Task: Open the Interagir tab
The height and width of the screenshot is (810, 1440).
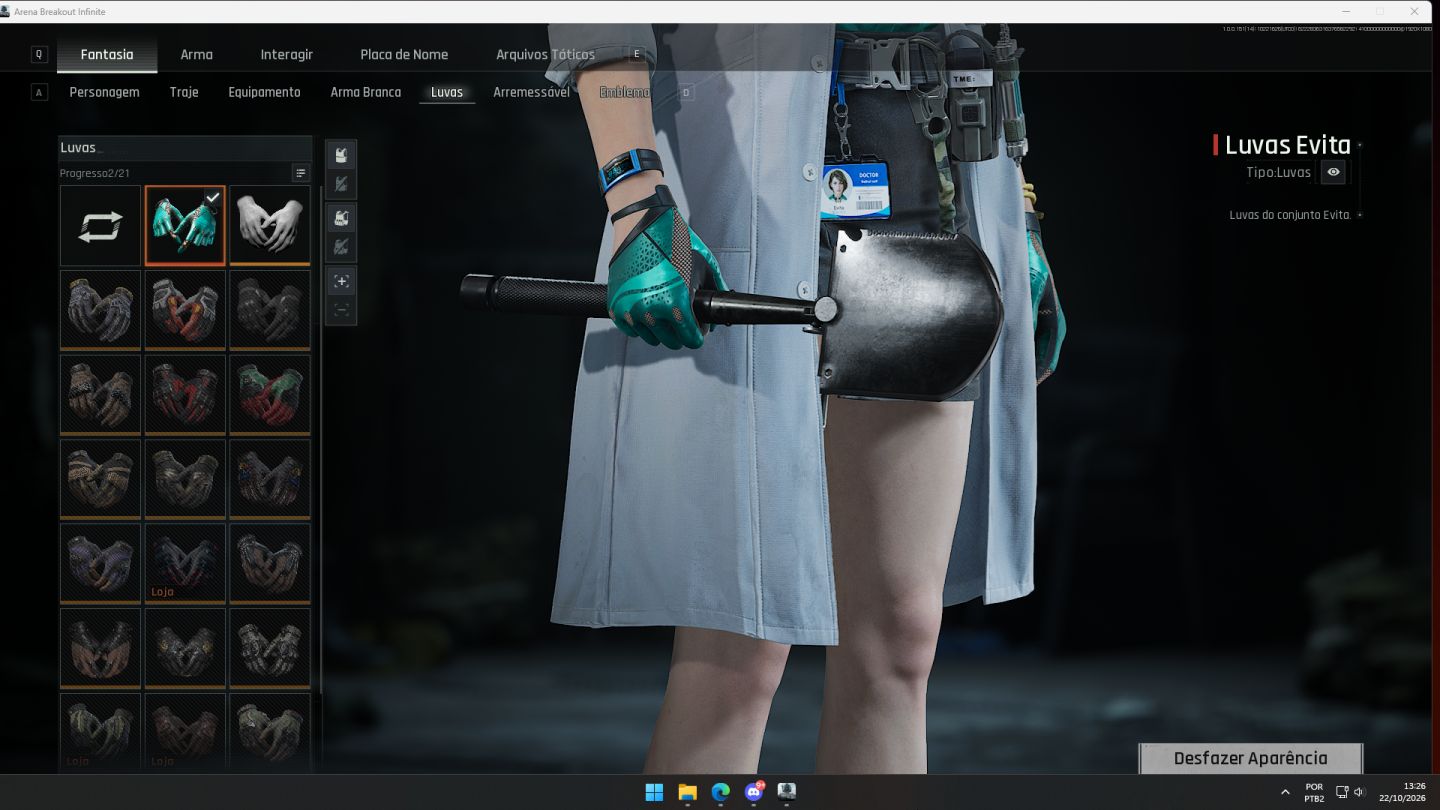Action: click(287, 54)
